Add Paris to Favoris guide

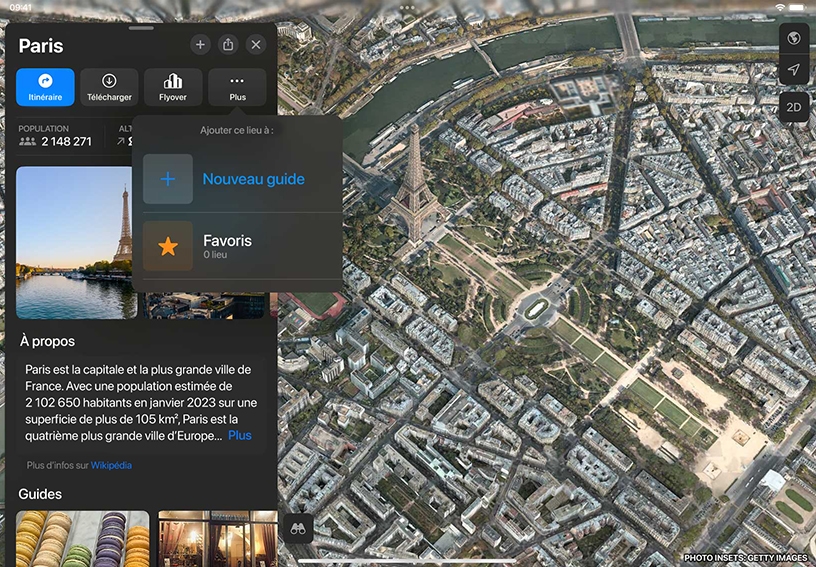coord(242,246)
